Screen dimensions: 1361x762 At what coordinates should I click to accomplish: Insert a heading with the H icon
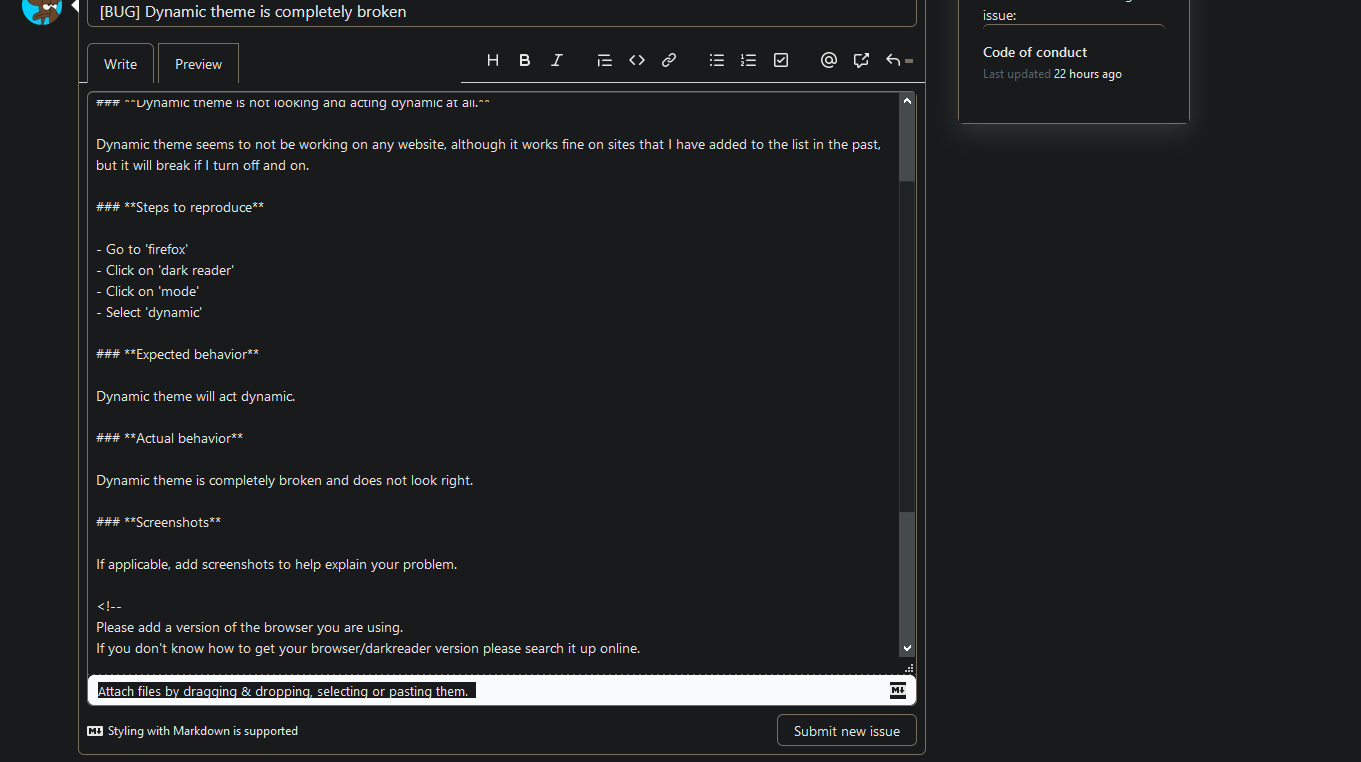(492, 60)
